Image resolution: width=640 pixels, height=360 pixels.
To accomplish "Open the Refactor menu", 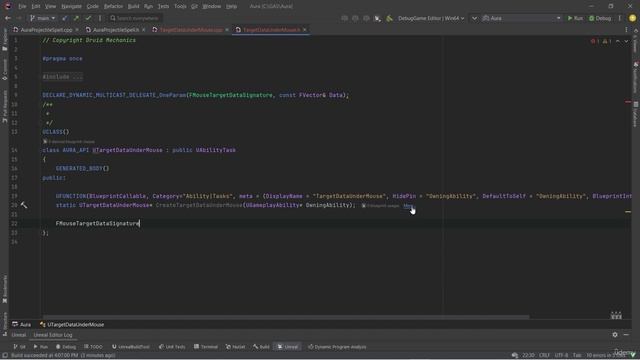I will coord(113,7).
